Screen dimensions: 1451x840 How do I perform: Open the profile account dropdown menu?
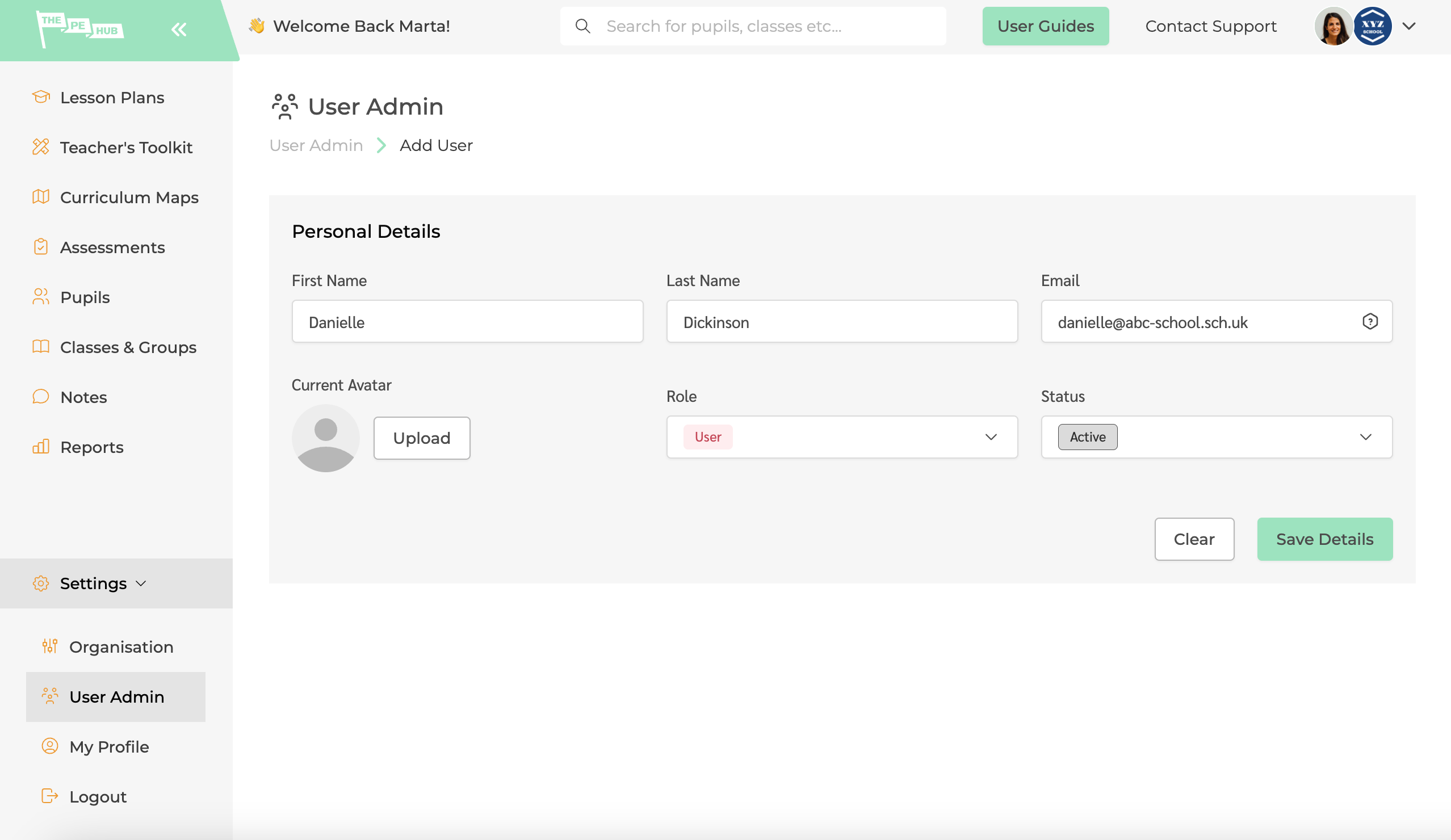point(1410,26)
